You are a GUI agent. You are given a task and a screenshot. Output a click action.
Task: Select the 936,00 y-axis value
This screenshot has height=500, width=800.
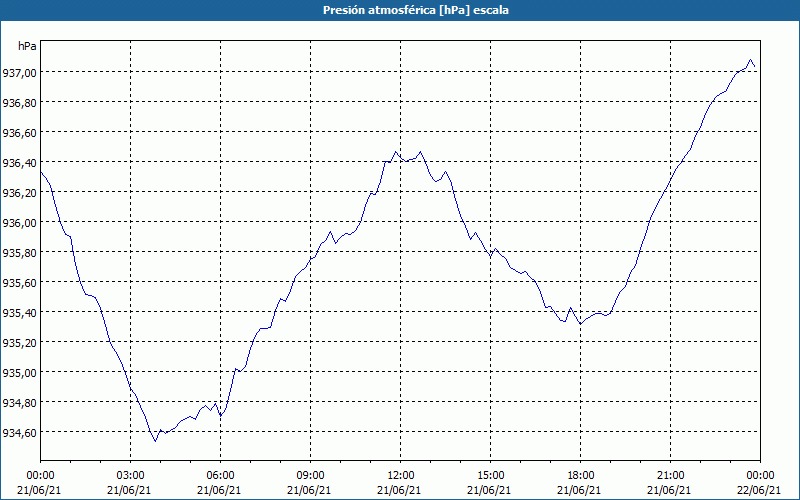(x=19, y=223)
